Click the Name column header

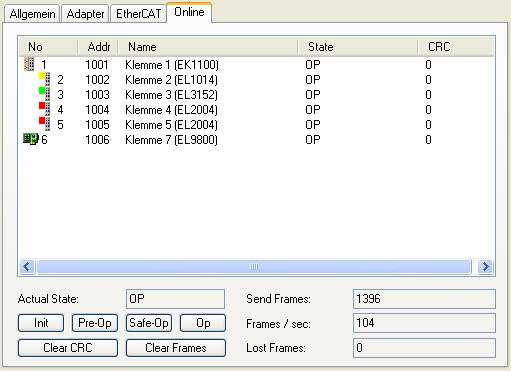point(208,47)
